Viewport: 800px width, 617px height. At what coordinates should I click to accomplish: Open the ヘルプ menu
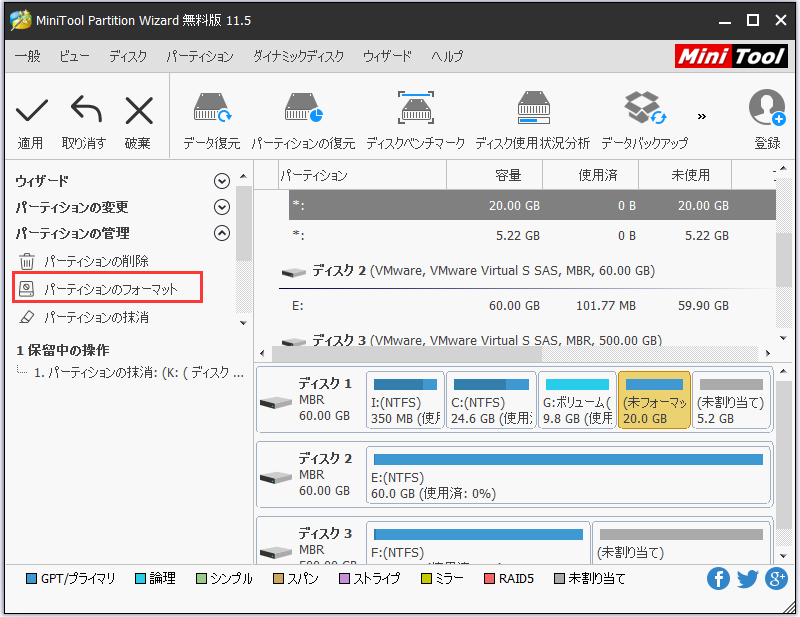click(447, 56)
